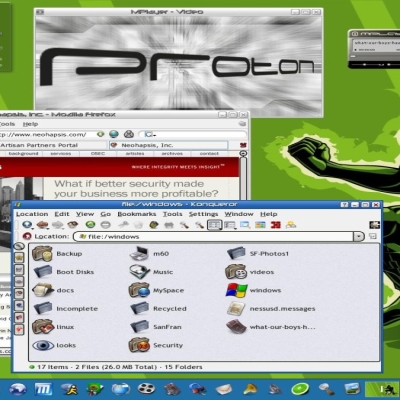Click 'articles' link on Neohapsis page

pos(135,154)
